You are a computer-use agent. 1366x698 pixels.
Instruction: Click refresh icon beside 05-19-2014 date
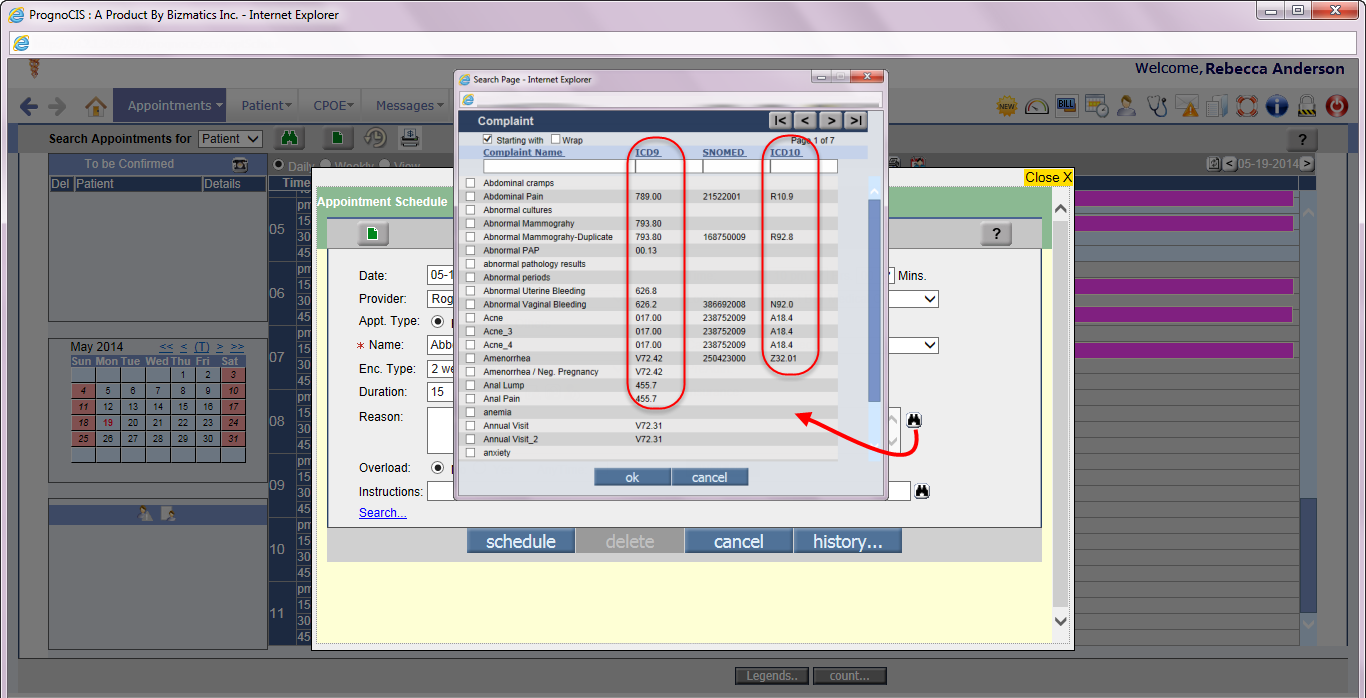tap(1213, 164)
